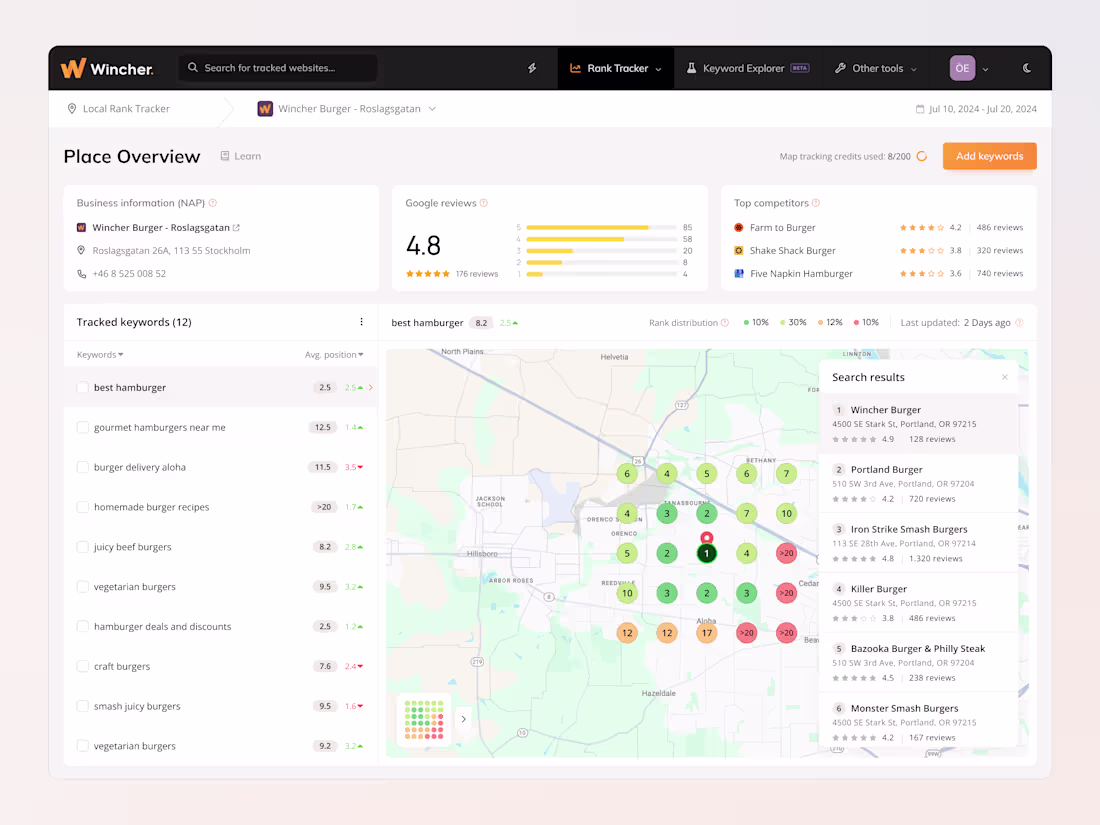1100x825 pixels.
Task: Check the vegetarian burgers 9.5 row checkbox
Action: (x=83, y=586)
